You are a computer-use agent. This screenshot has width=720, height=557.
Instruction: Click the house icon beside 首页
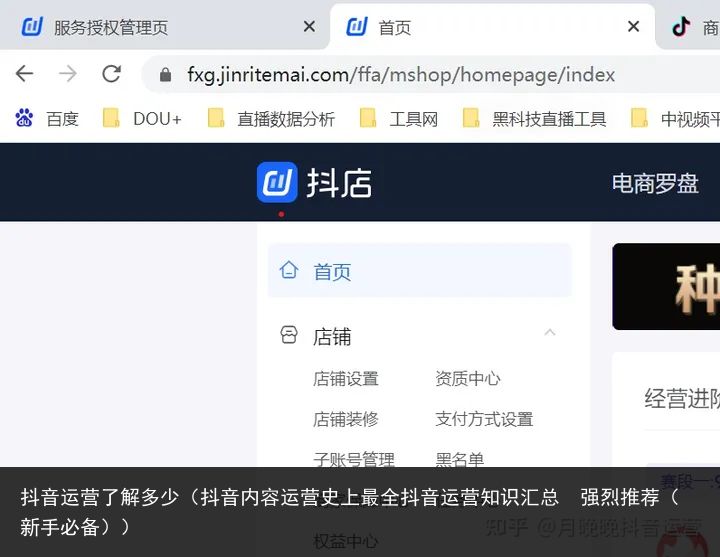point(289,270)
